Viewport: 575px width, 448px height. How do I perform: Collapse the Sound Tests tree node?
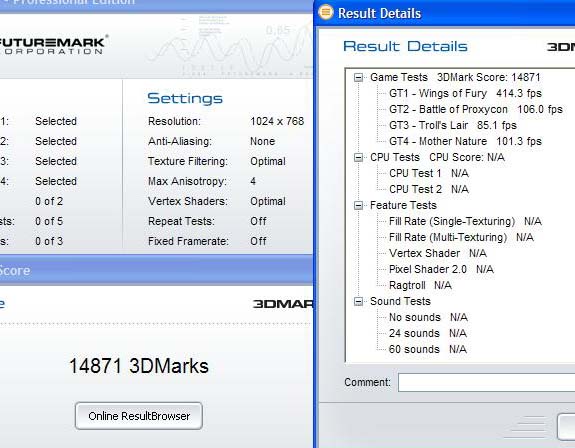358,301
